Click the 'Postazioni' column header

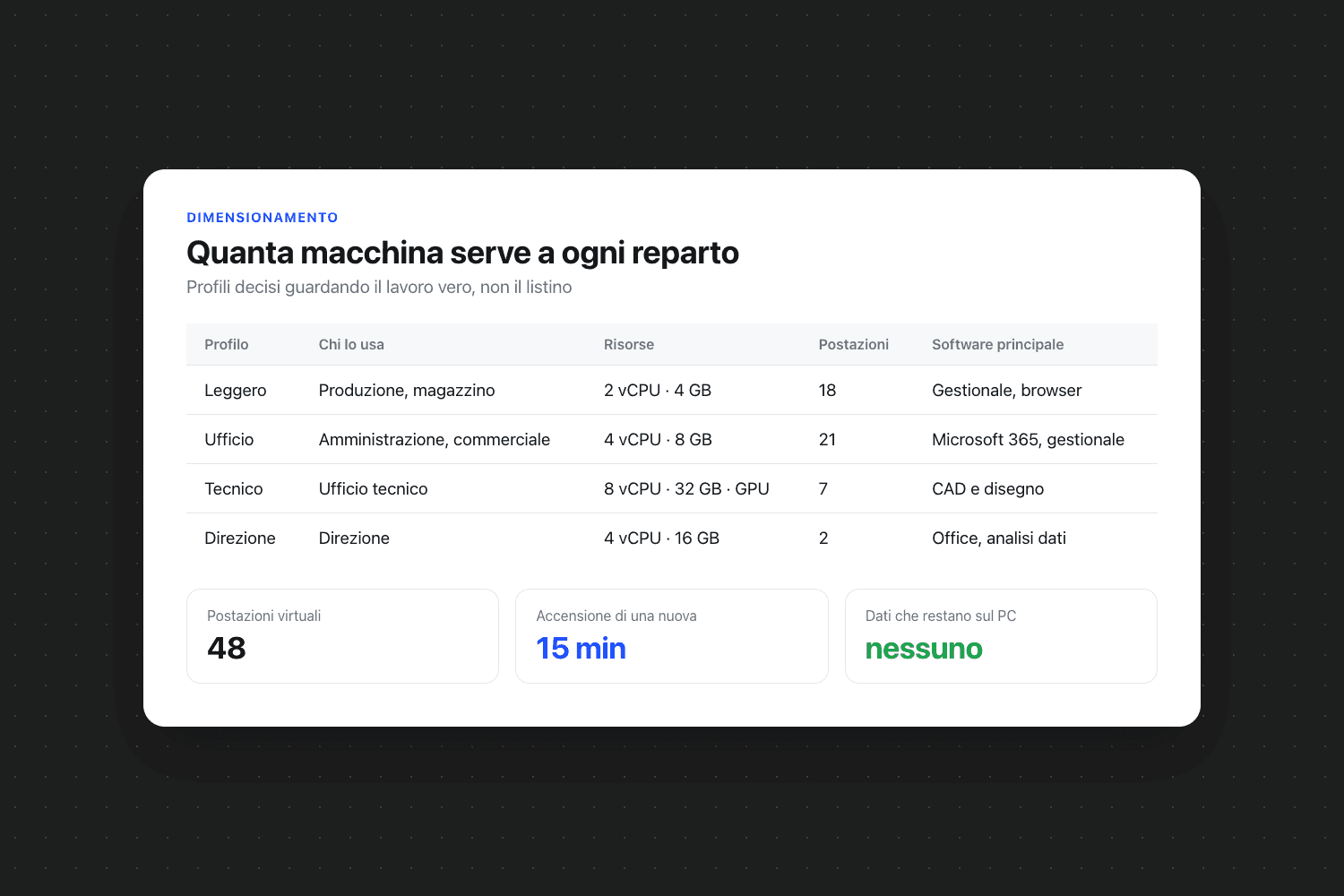pos(854,344)
